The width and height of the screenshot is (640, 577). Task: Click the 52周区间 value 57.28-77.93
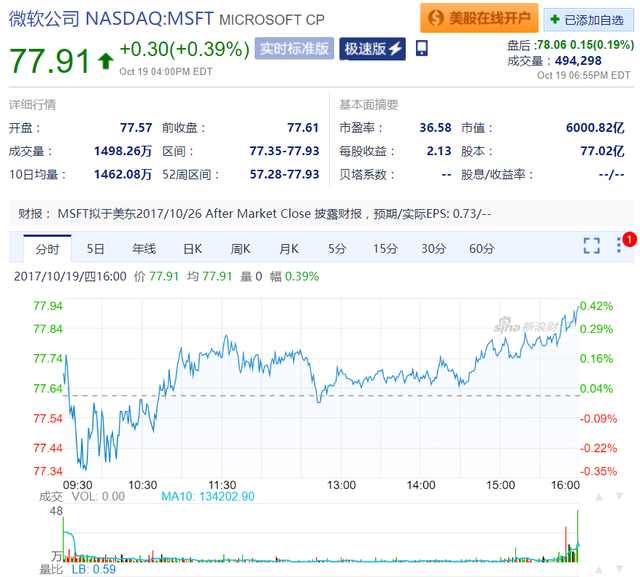(284, 175)
